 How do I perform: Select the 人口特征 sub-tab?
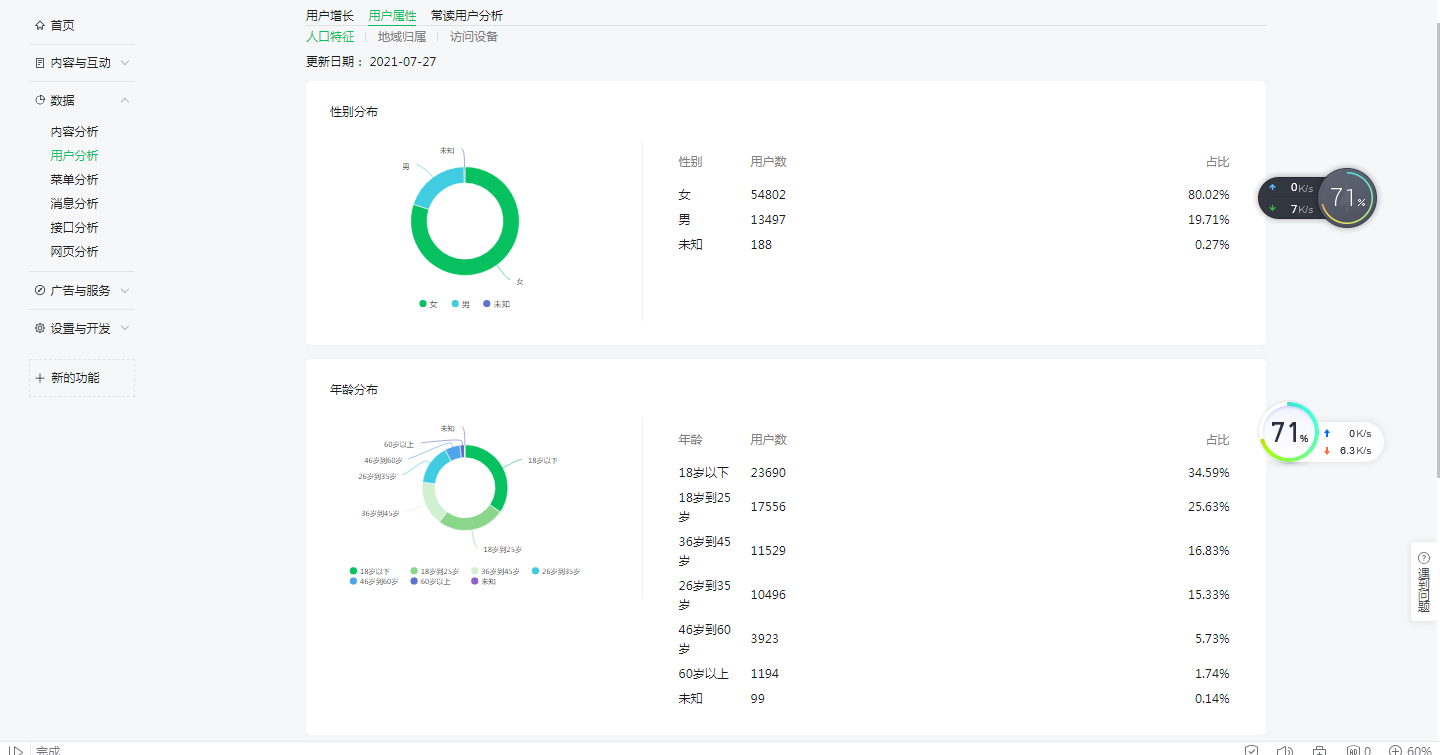(x=330, y=37)
